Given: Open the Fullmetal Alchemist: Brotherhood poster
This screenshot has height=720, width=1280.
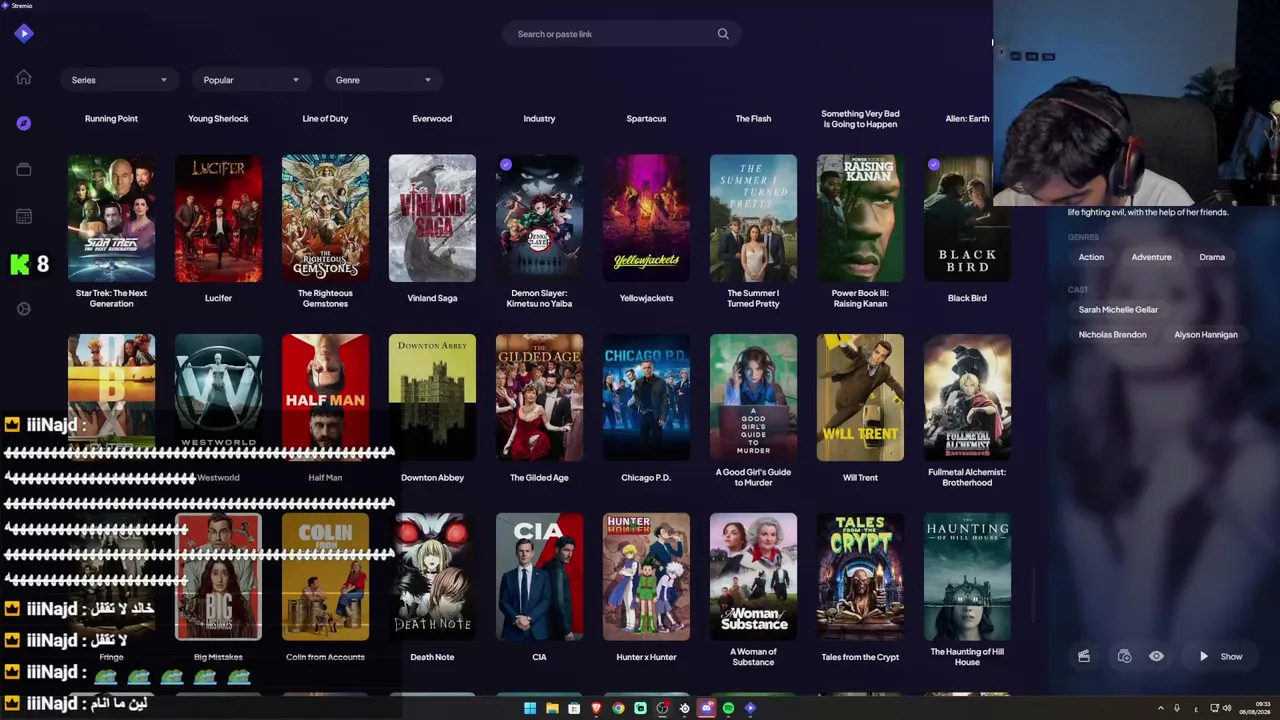Looking at the screenshot, I should coord(967,398).
